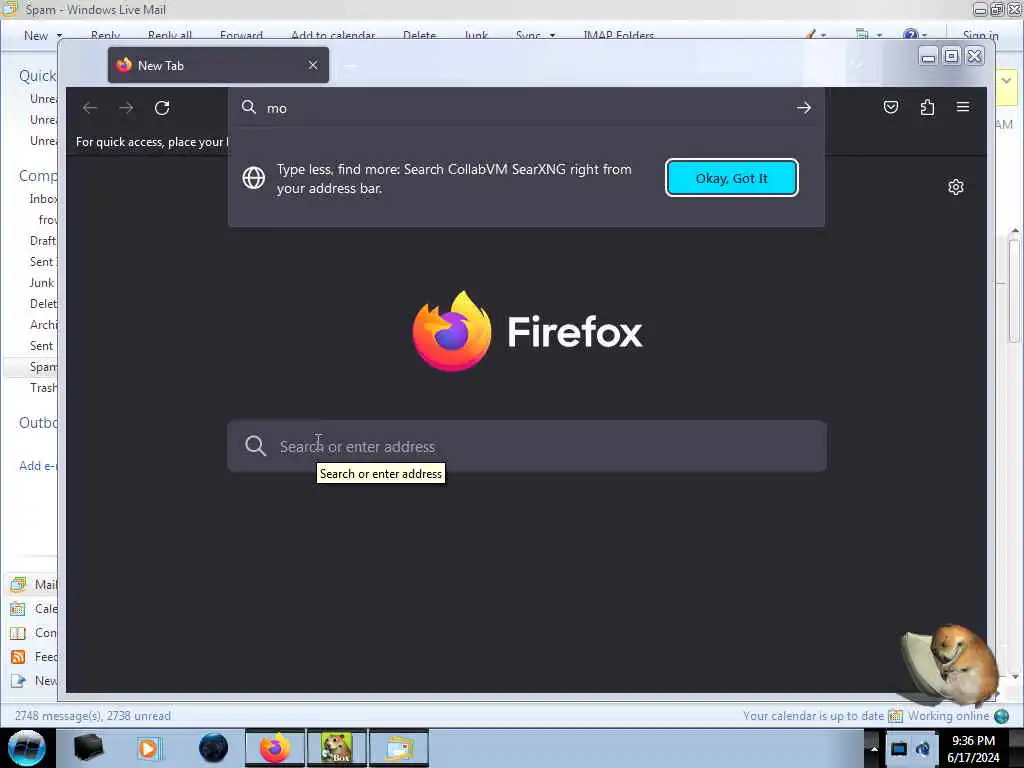Click the globe icon in the search tip
The width and height of the screenshot is (1024, 768).
tap(253, 178)
